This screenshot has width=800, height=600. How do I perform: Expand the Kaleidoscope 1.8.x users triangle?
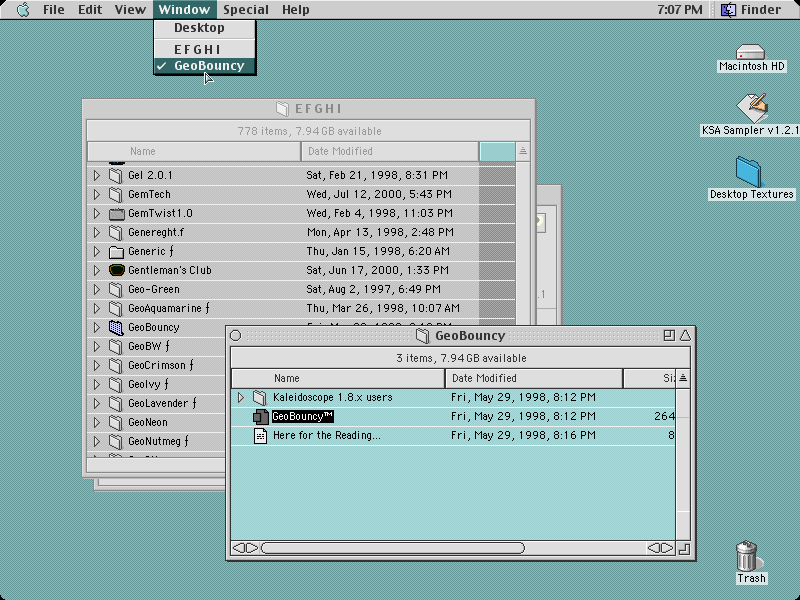click(x=241, y=397)
